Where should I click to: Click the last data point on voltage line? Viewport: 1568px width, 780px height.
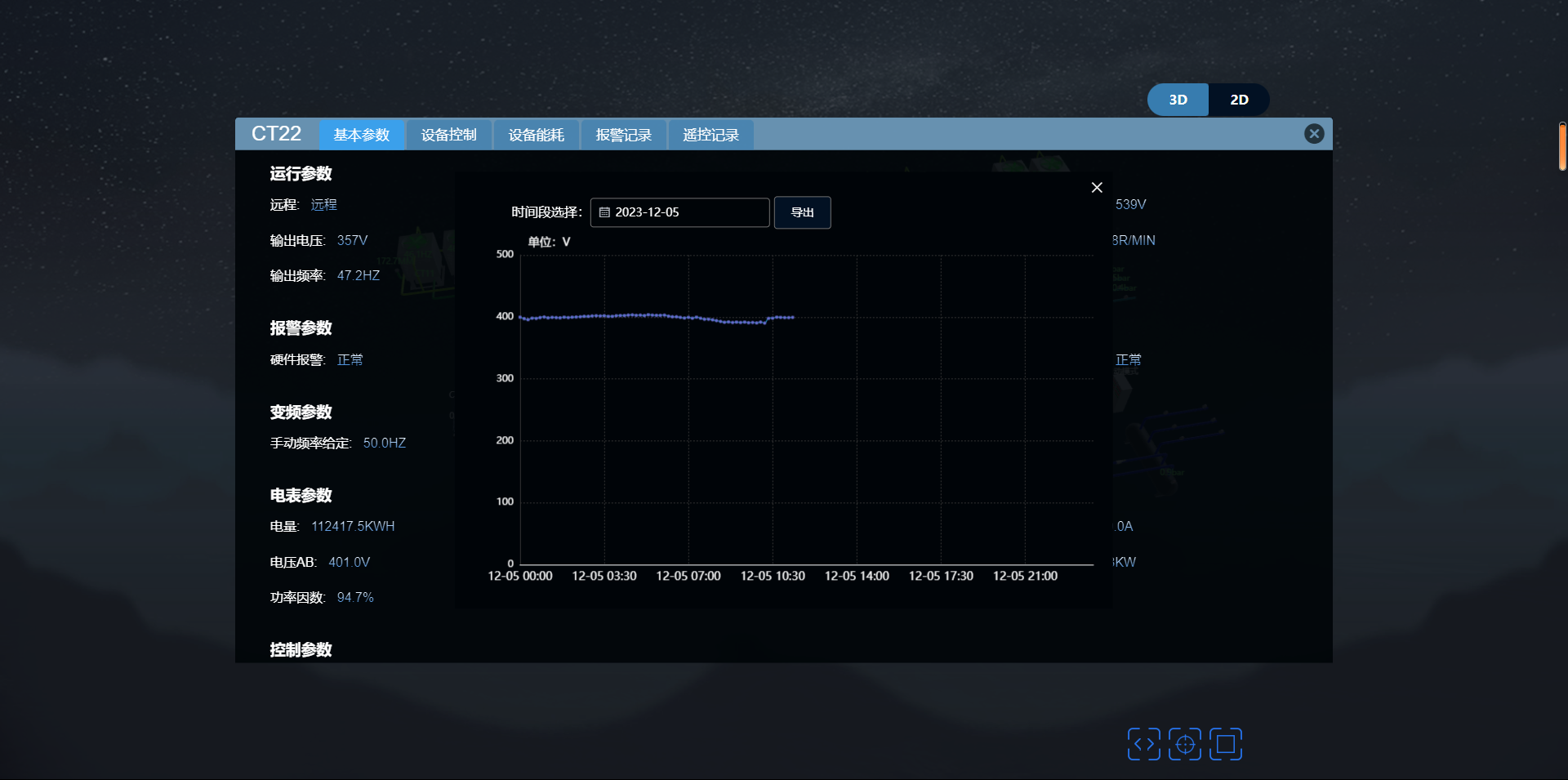click(792, 317)
